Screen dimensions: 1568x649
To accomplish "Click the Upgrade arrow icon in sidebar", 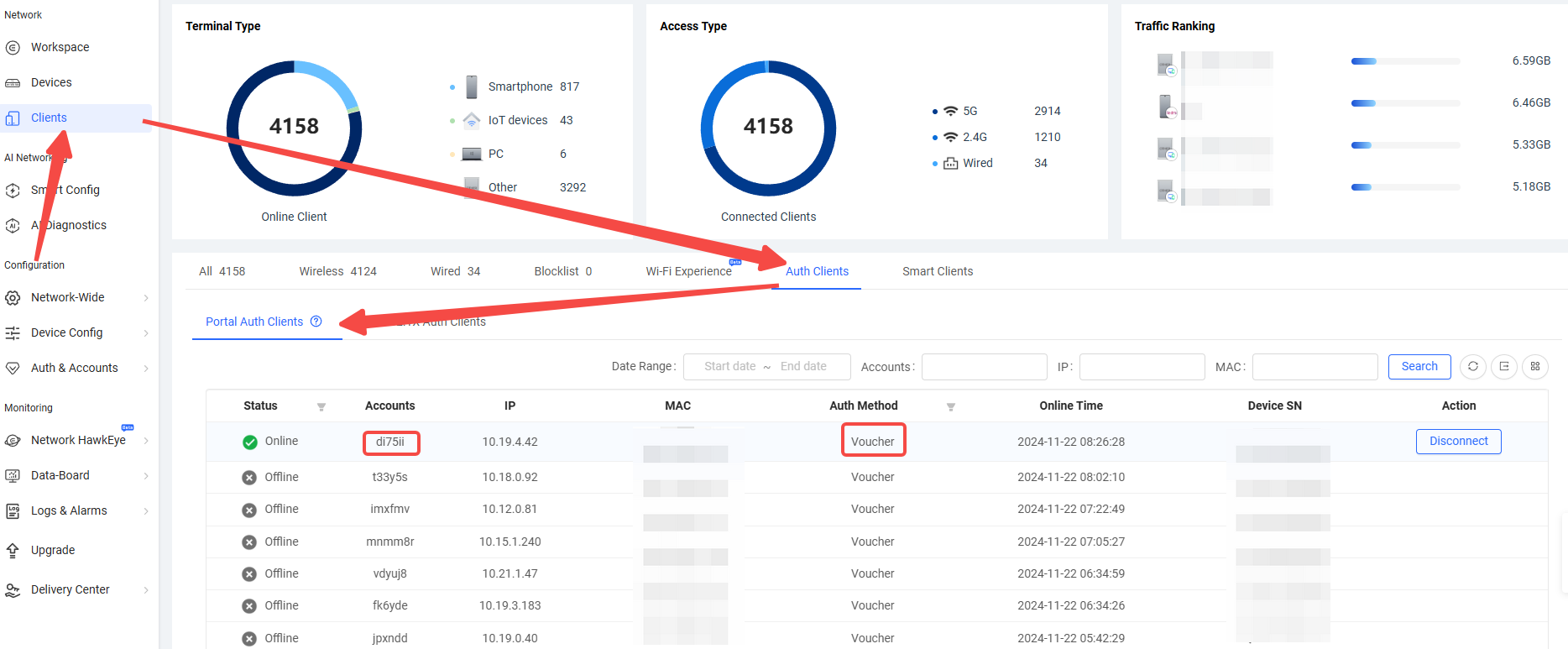I will 13,550.
